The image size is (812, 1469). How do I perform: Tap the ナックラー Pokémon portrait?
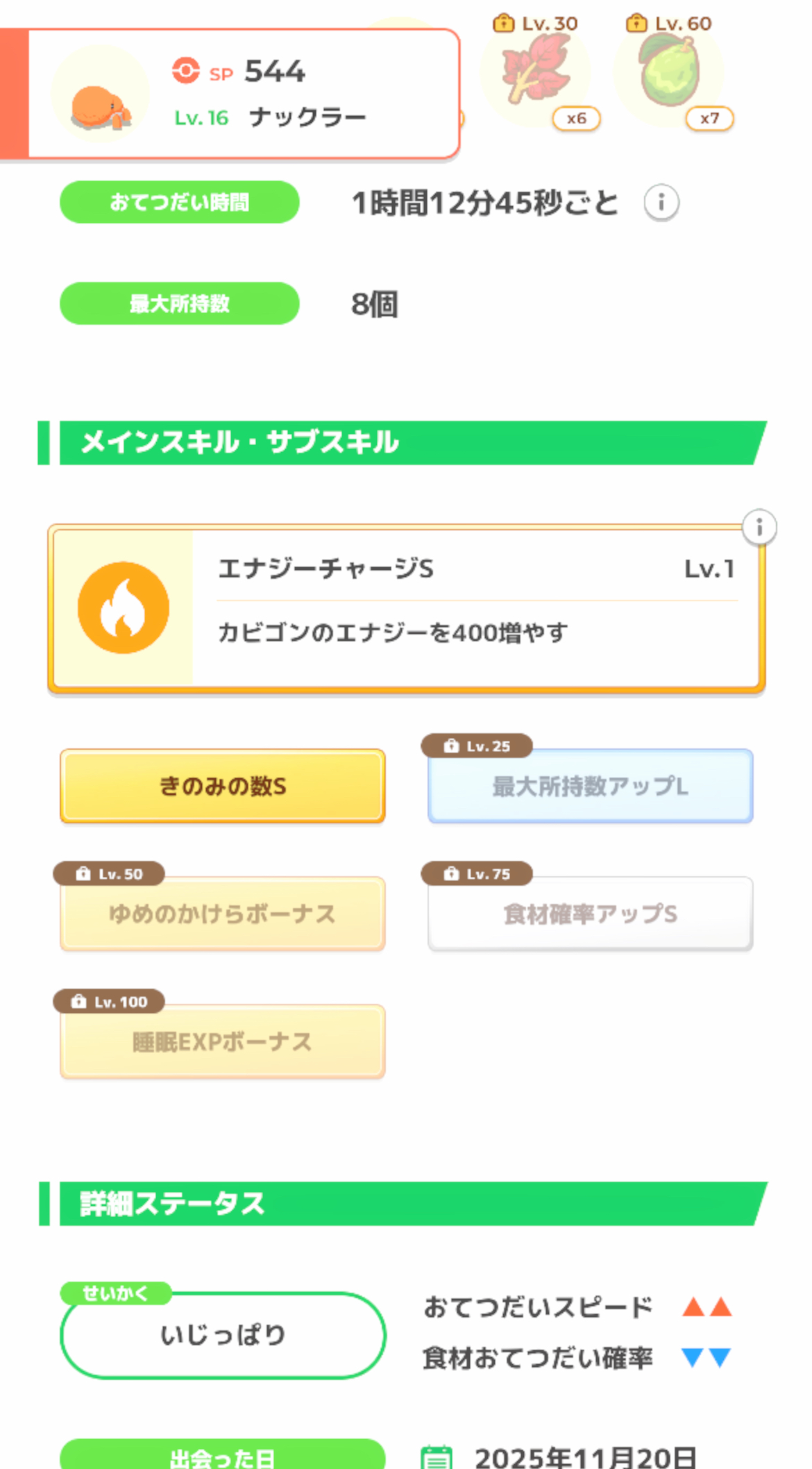click(x=101, y=94)
